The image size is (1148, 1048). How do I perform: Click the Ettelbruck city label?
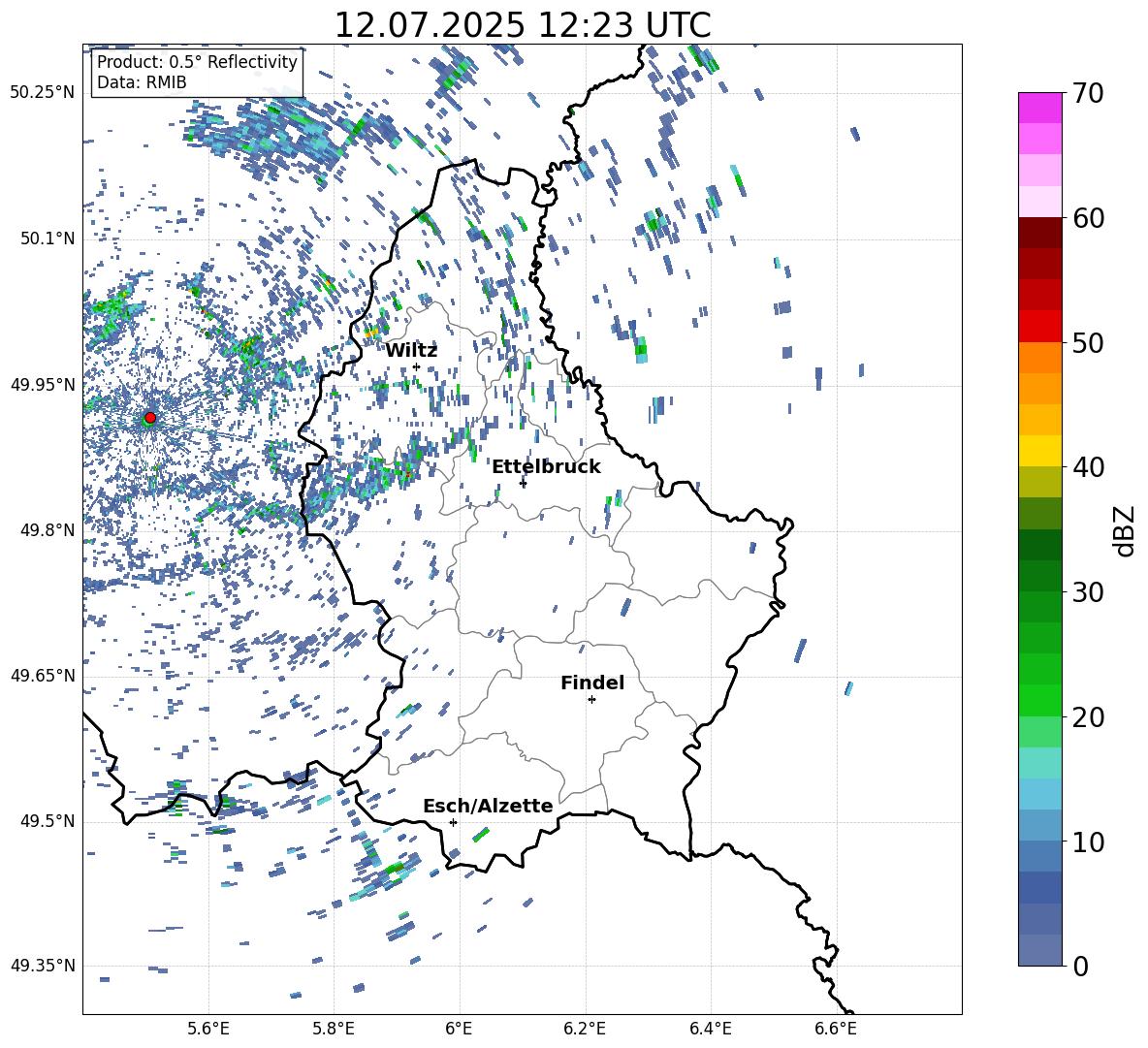[x=546, y=467]
